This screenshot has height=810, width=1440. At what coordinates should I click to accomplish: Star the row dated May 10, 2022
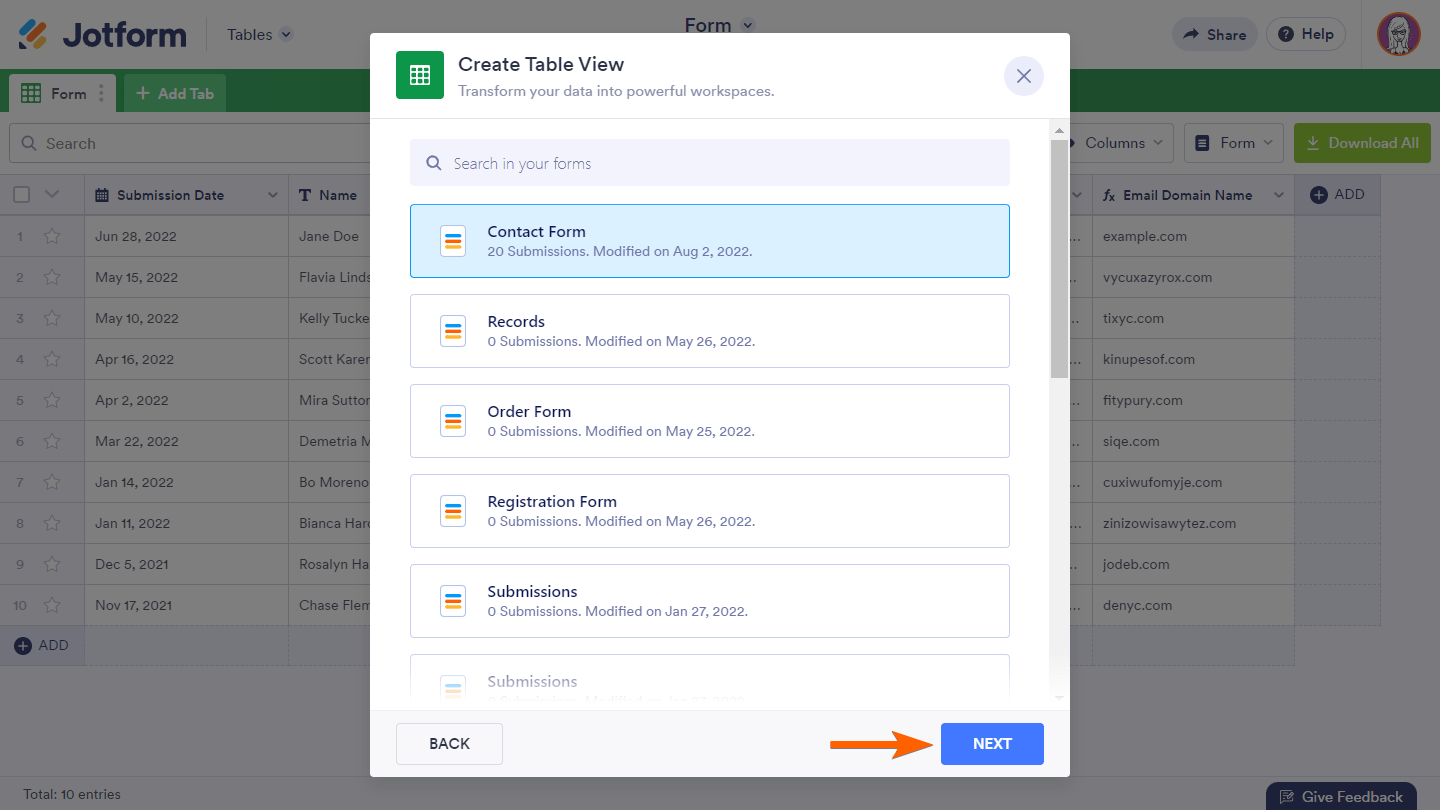(x=52, y=319)
